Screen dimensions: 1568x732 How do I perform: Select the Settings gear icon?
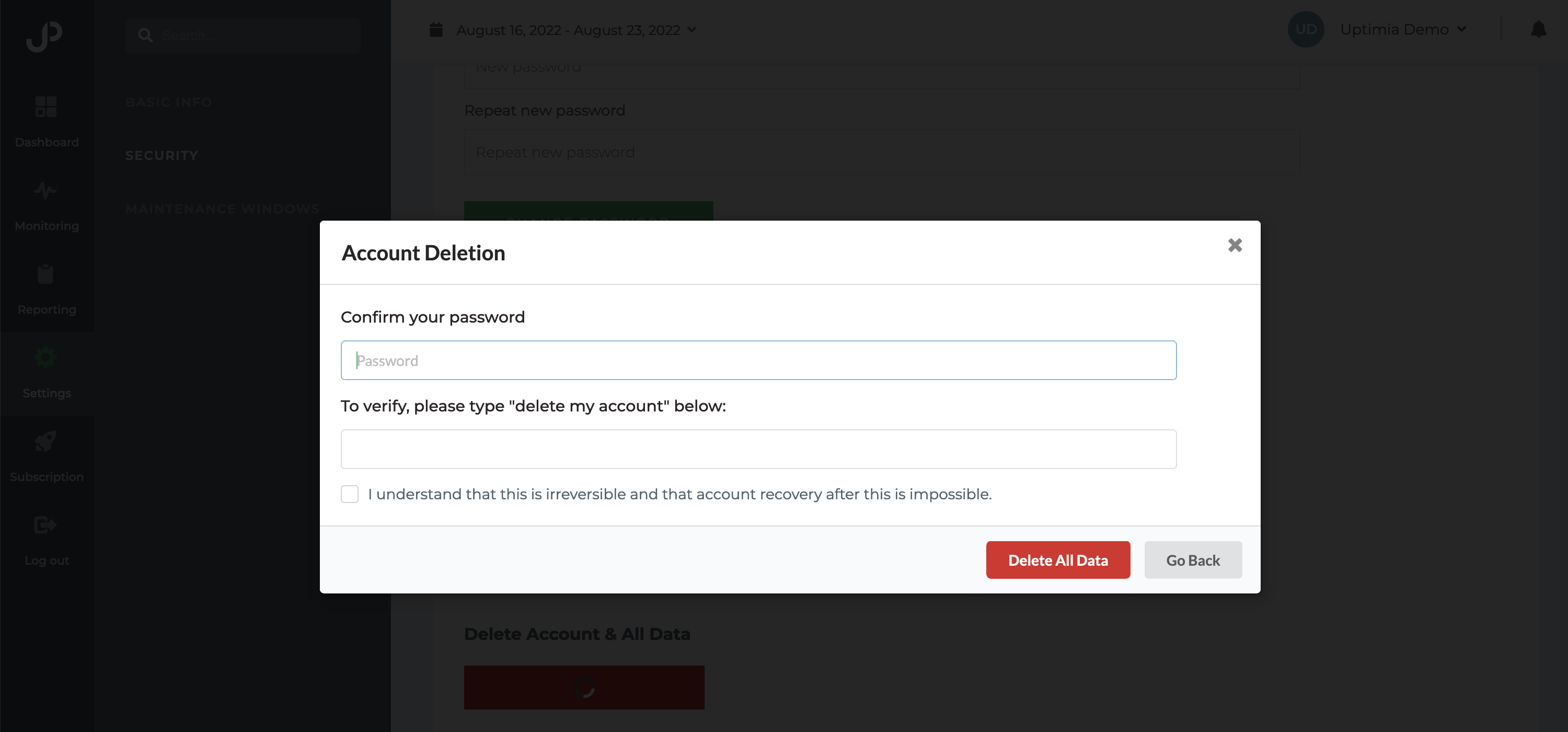click(45, 357)
